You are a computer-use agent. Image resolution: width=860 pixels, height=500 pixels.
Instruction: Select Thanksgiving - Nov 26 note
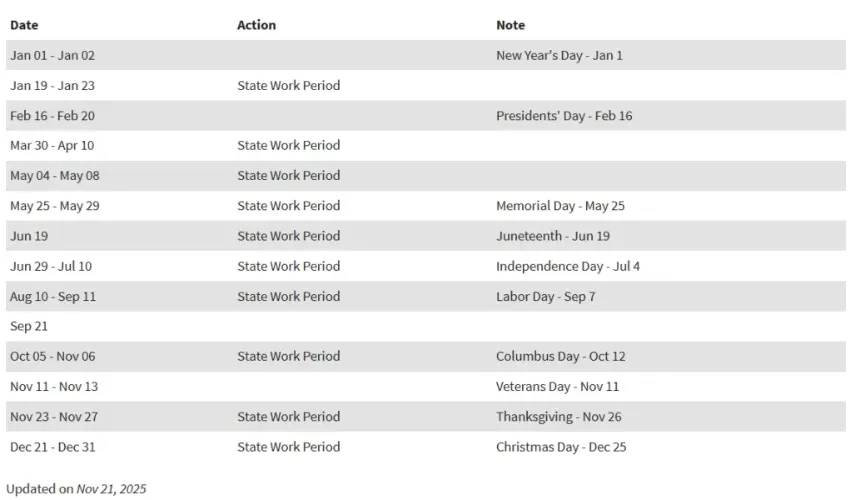[558, 417]
